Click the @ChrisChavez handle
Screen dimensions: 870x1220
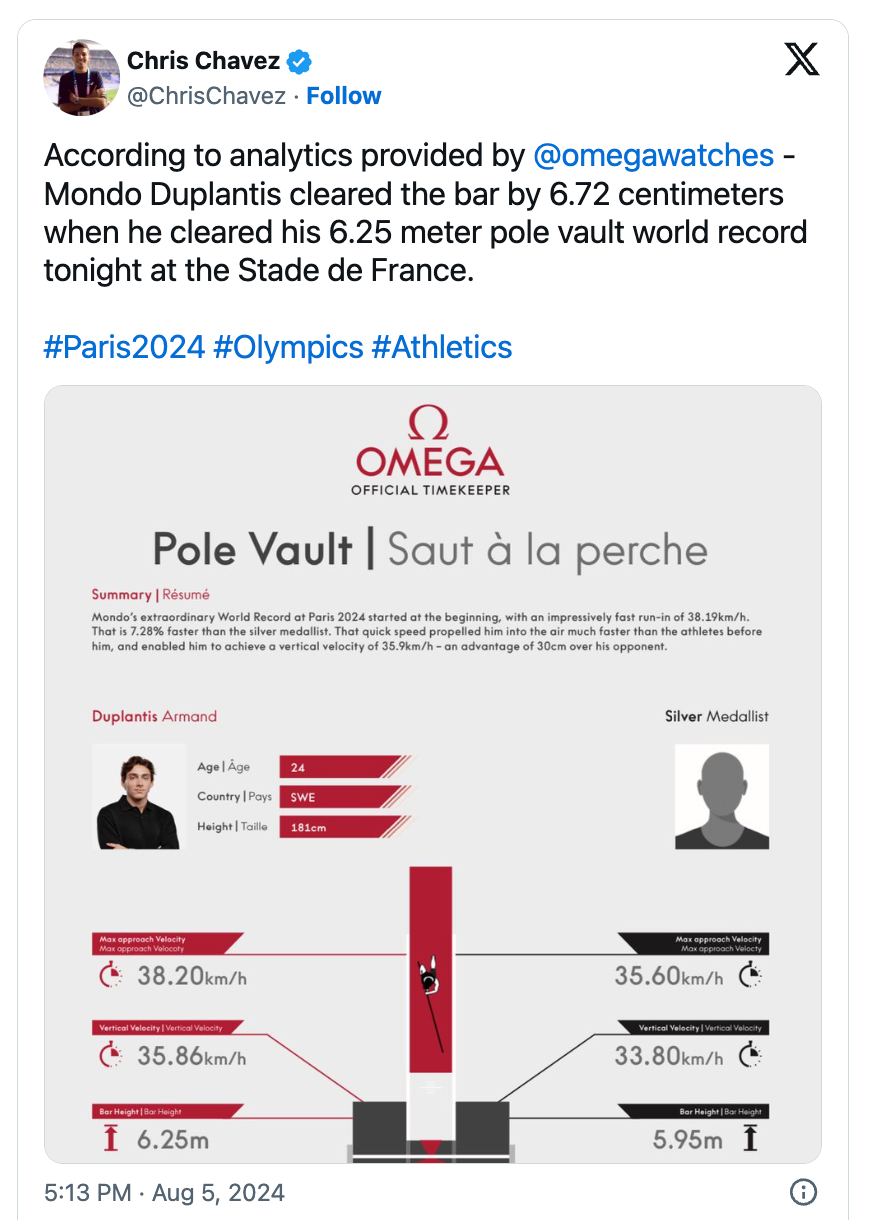point(206,96)
